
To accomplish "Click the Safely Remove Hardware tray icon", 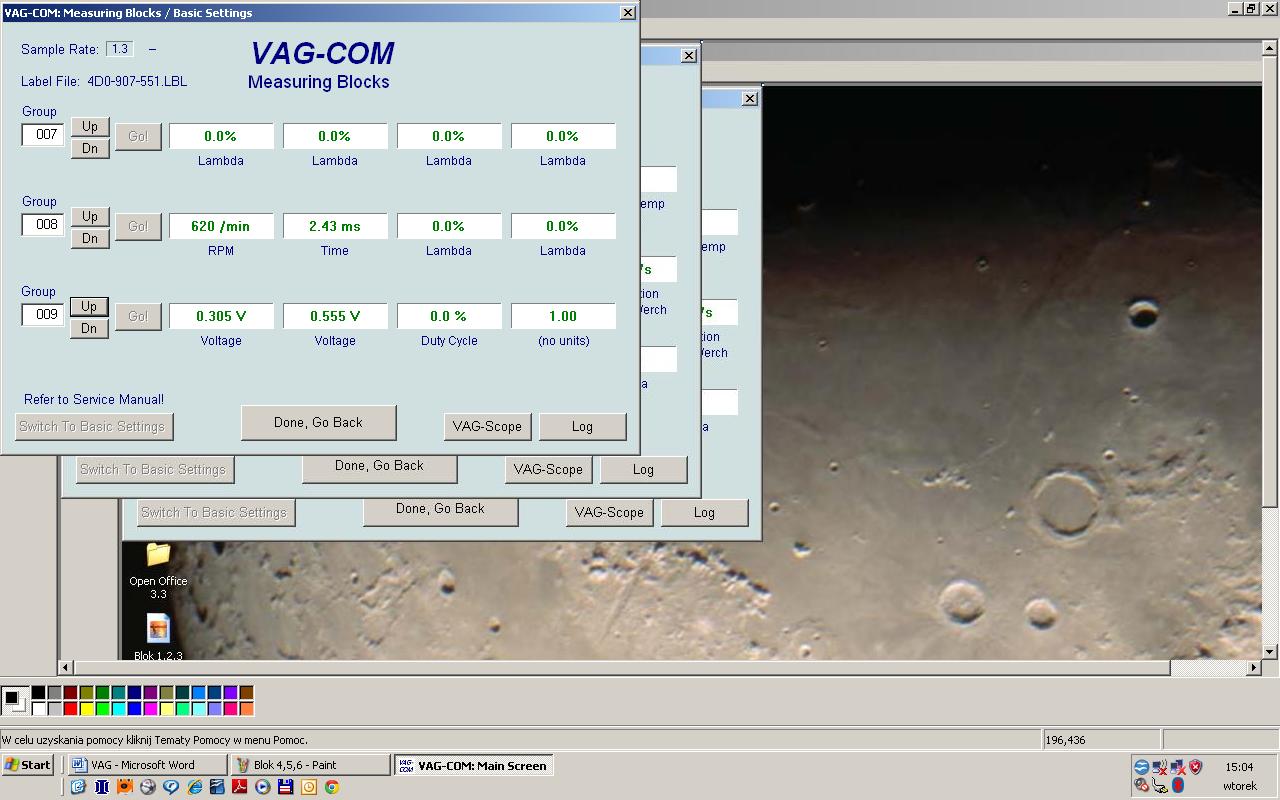I will click(x=1160, y=785).
